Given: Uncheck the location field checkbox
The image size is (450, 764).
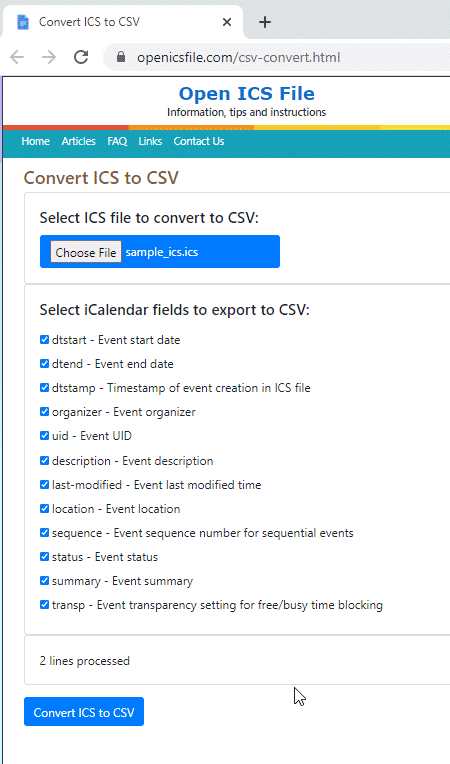Looking at the screenshot, I should coord(44,508).
